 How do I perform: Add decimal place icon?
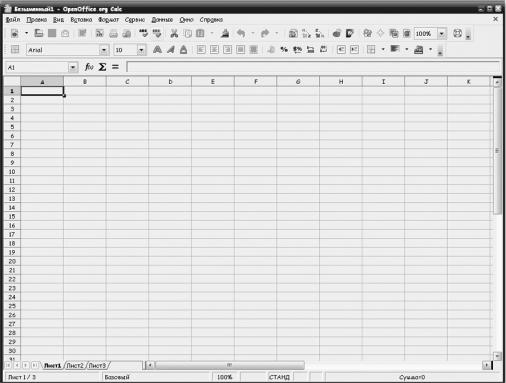[310, 50]
